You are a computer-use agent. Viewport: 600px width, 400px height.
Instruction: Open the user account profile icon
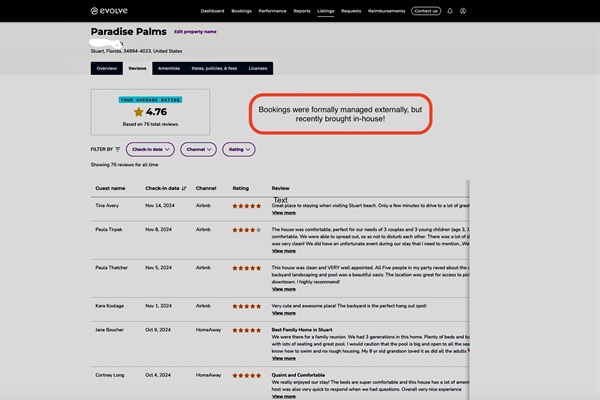(463, 11)
